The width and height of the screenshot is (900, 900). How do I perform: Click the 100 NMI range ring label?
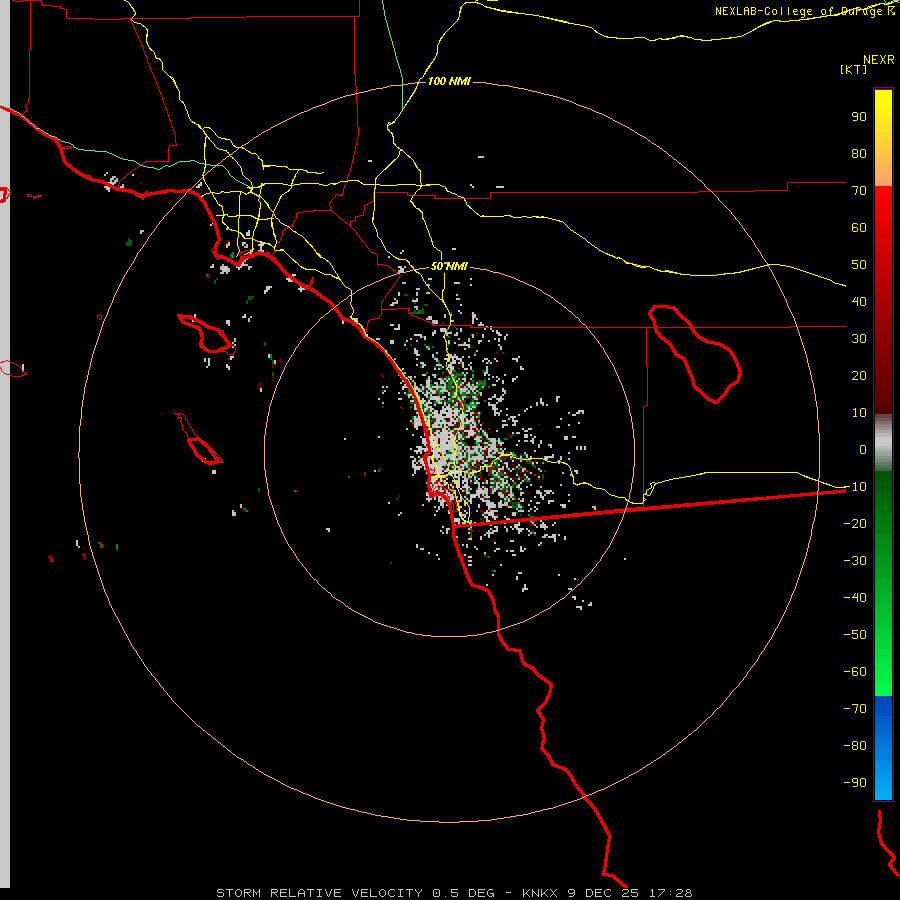pyautogui.click(x=449, y=82)
